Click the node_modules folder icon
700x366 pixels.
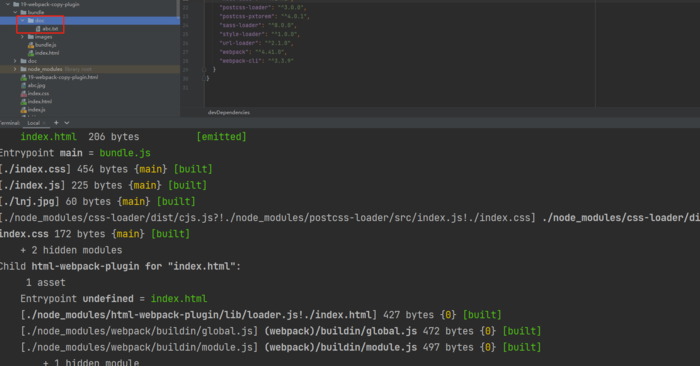[x=23, y=69]
